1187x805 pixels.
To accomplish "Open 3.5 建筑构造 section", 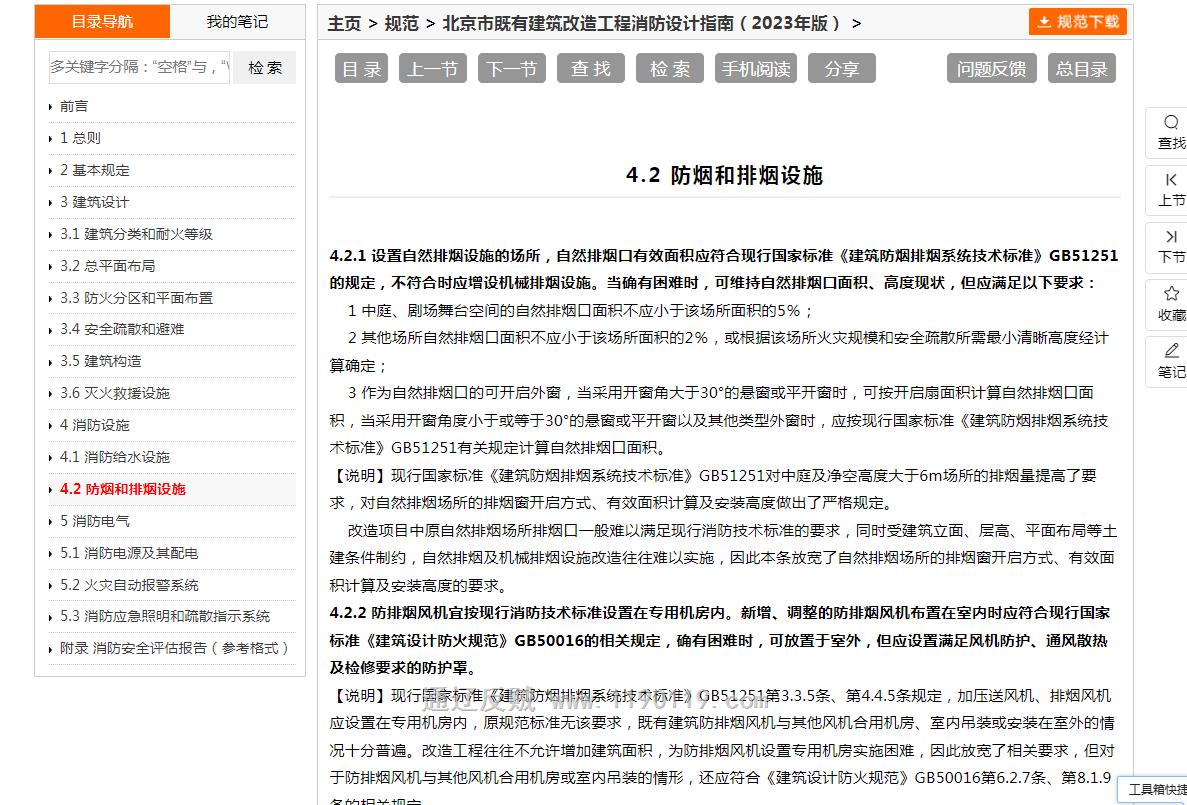I will click(x=101, y=361).
